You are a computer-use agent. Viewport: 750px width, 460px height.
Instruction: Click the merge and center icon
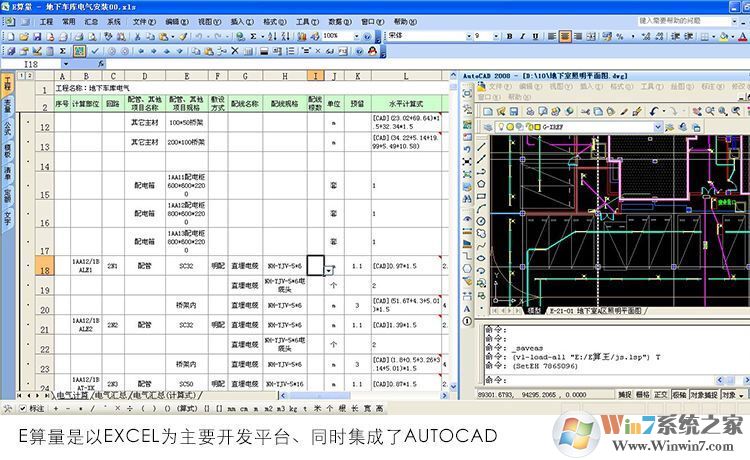click(x=591, y=36)
